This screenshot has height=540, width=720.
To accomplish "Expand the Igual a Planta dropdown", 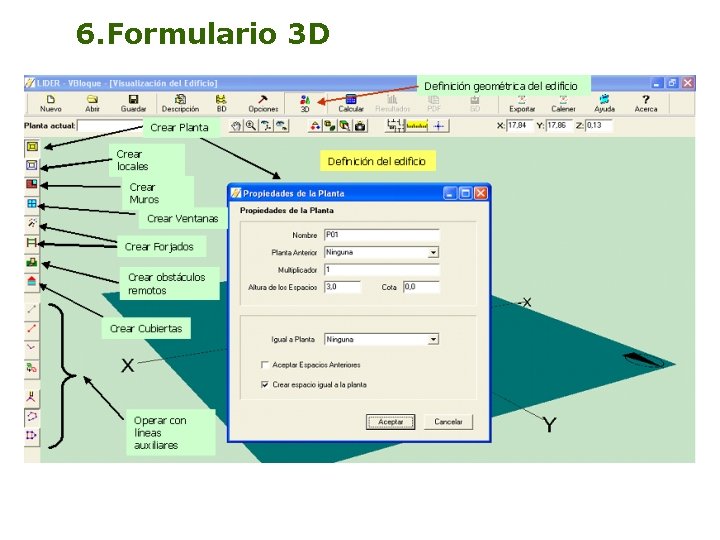I will click(433, 340).
